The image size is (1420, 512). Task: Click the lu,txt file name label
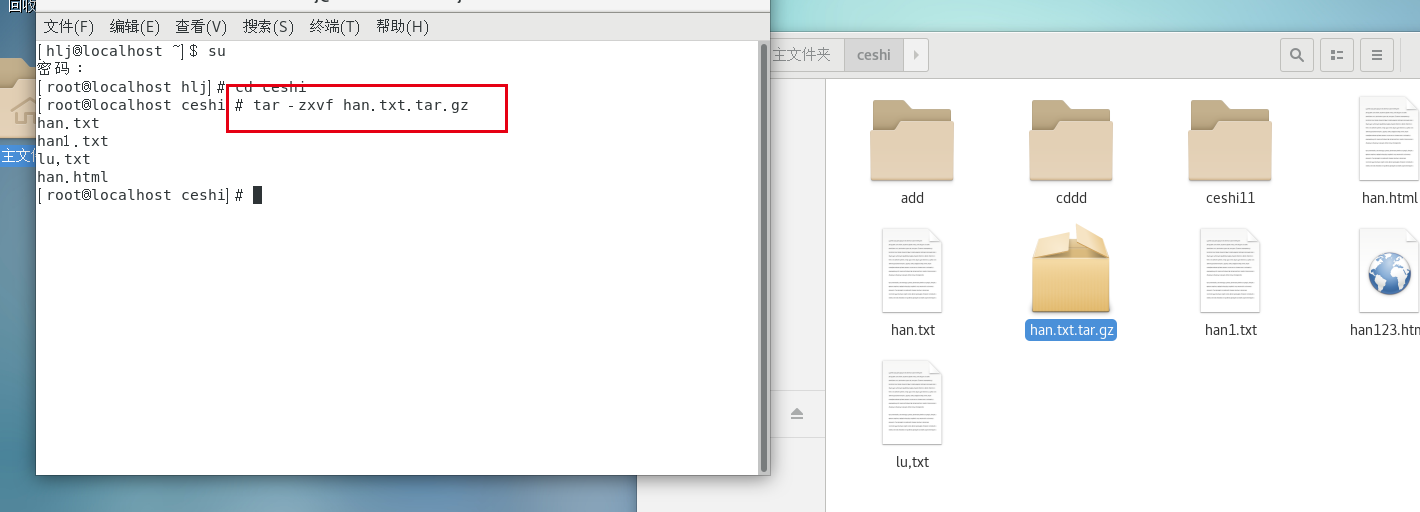(912, 462)
